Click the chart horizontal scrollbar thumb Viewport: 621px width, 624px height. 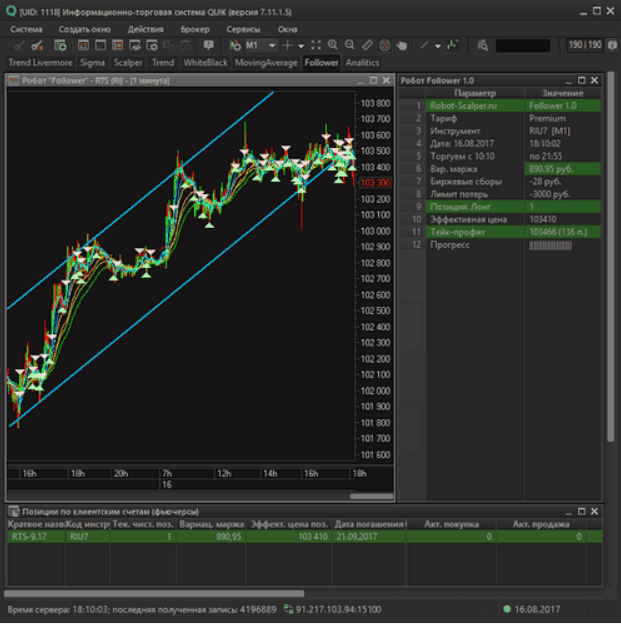coord(371,496)
